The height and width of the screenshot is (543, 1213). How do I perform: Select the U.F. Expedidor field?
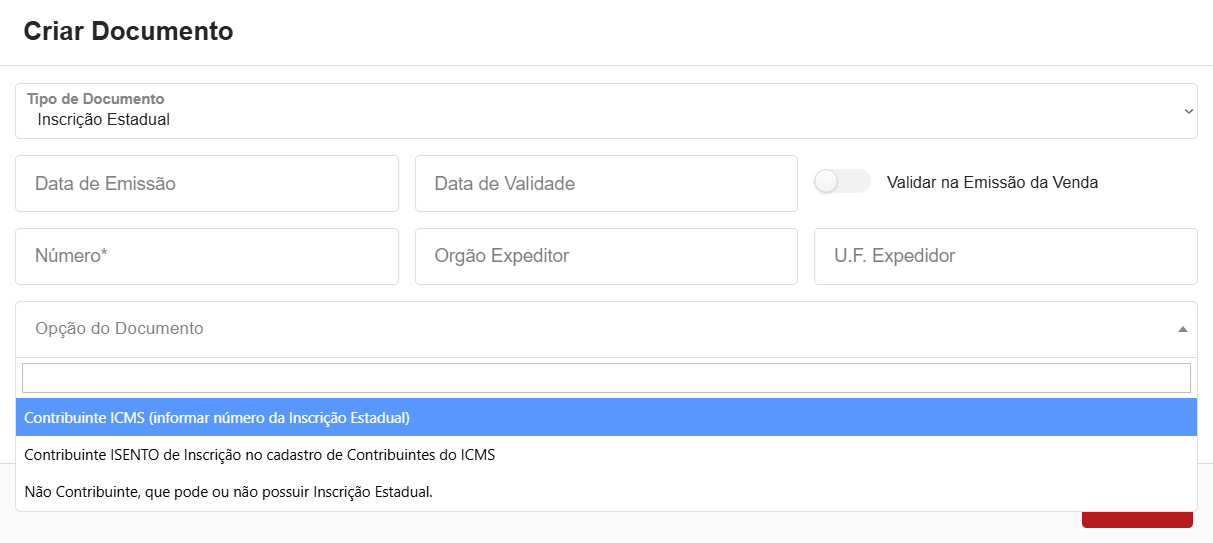(1005, 256)
